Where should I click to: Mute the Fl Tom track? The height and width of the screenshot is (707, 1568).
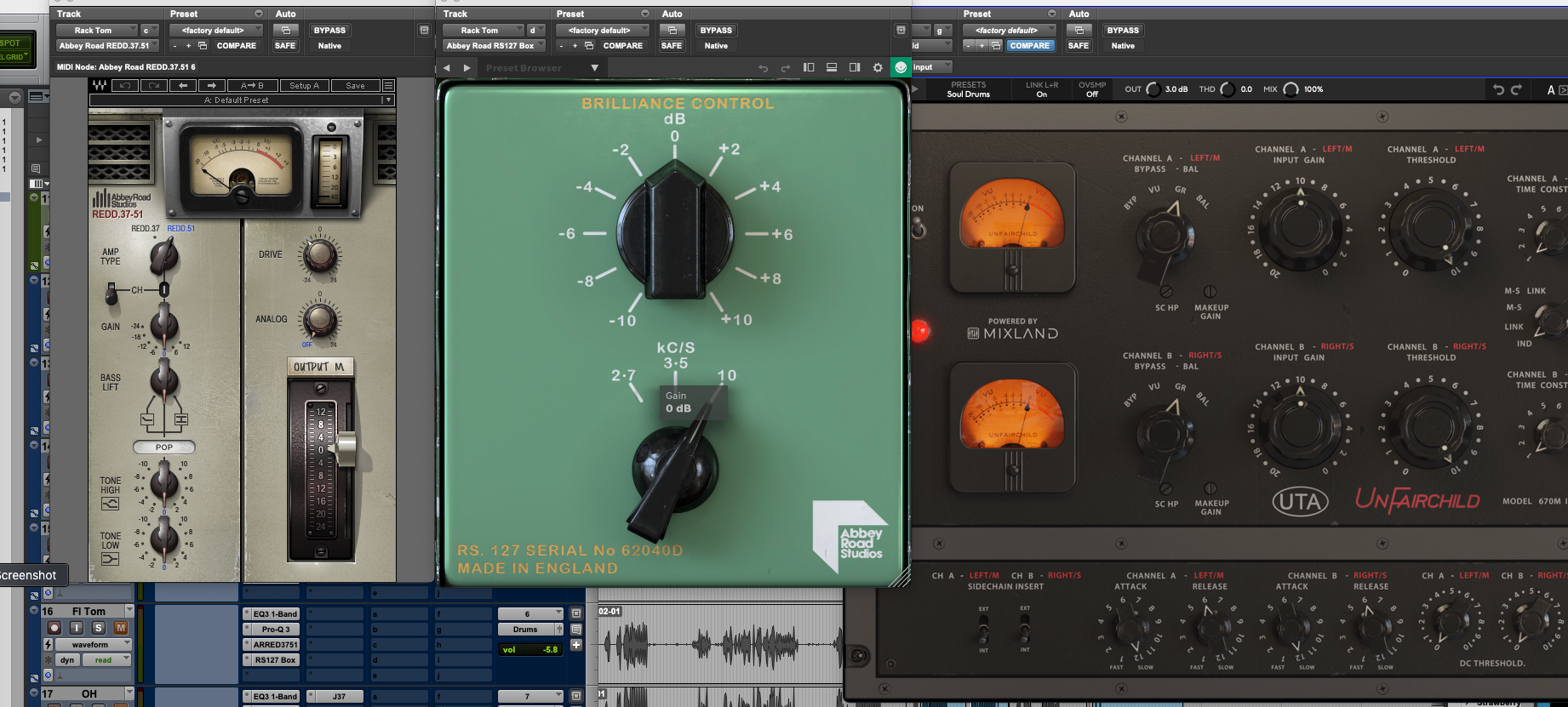(121, 628)
